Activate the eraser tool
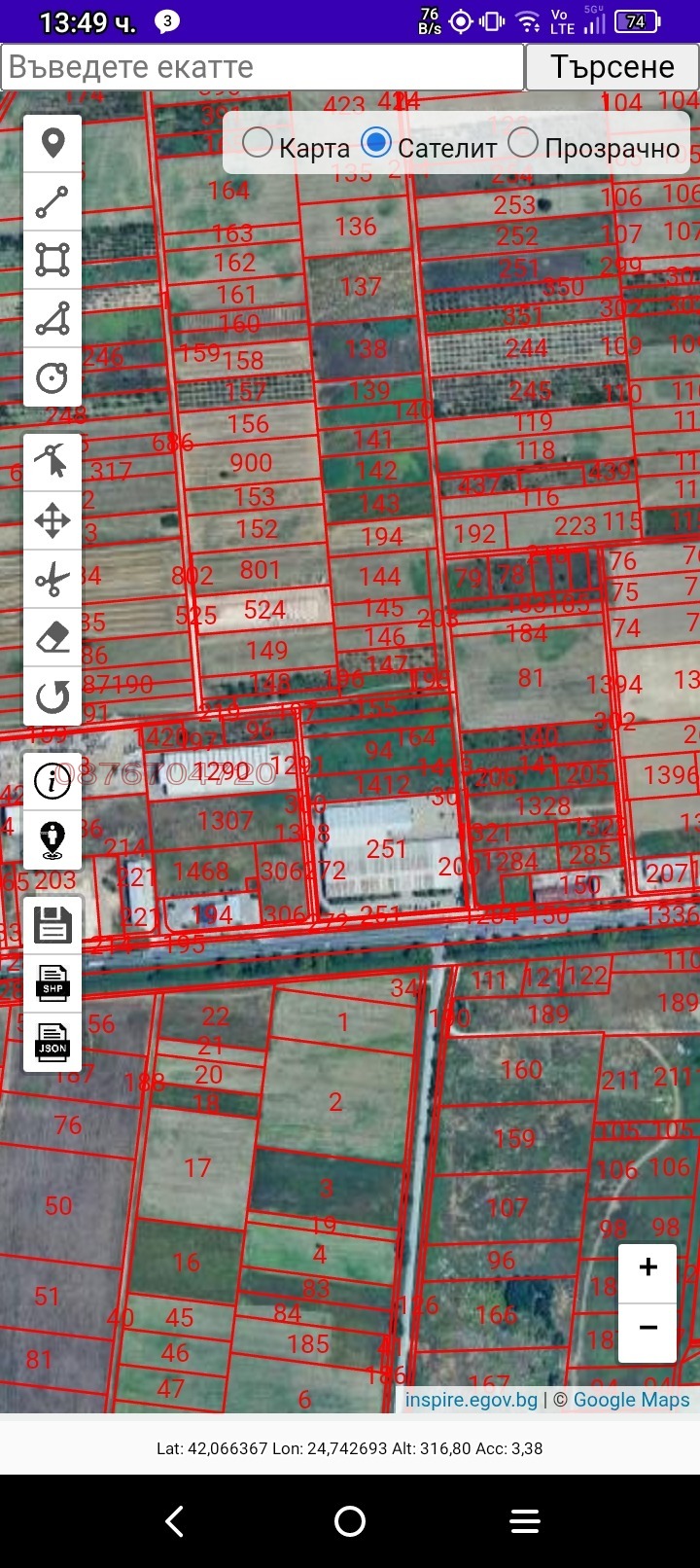 coord(52,638)
